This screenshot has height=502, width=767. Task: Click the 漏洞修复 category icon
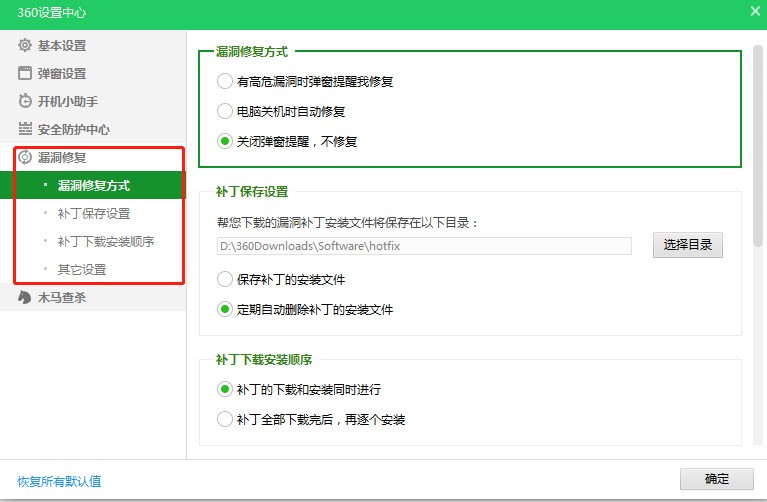pos(25,157)
